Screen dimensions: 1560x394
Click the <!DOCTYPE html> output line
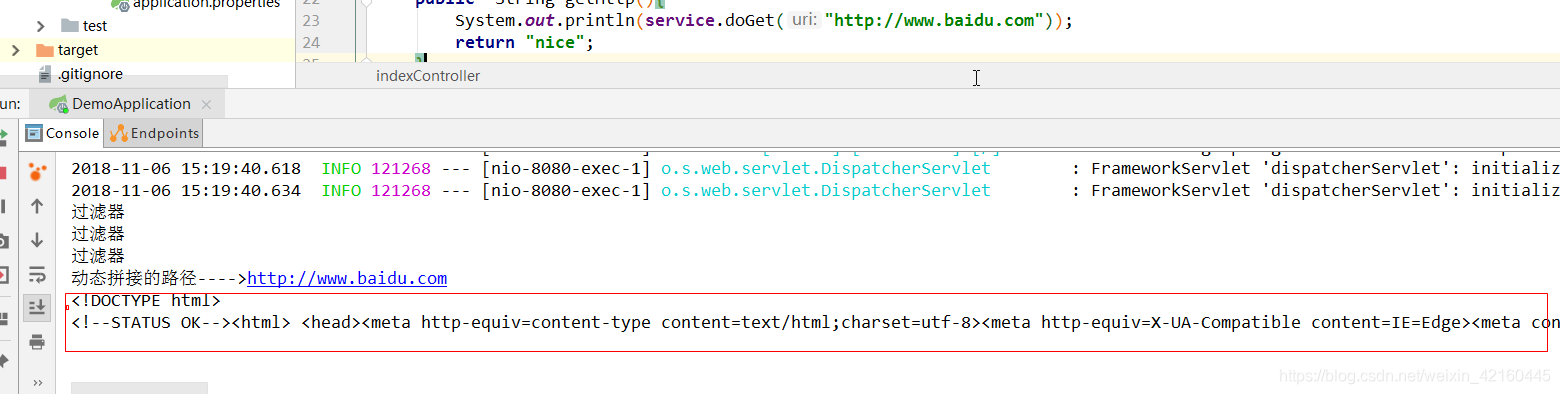tap(146, 300)
